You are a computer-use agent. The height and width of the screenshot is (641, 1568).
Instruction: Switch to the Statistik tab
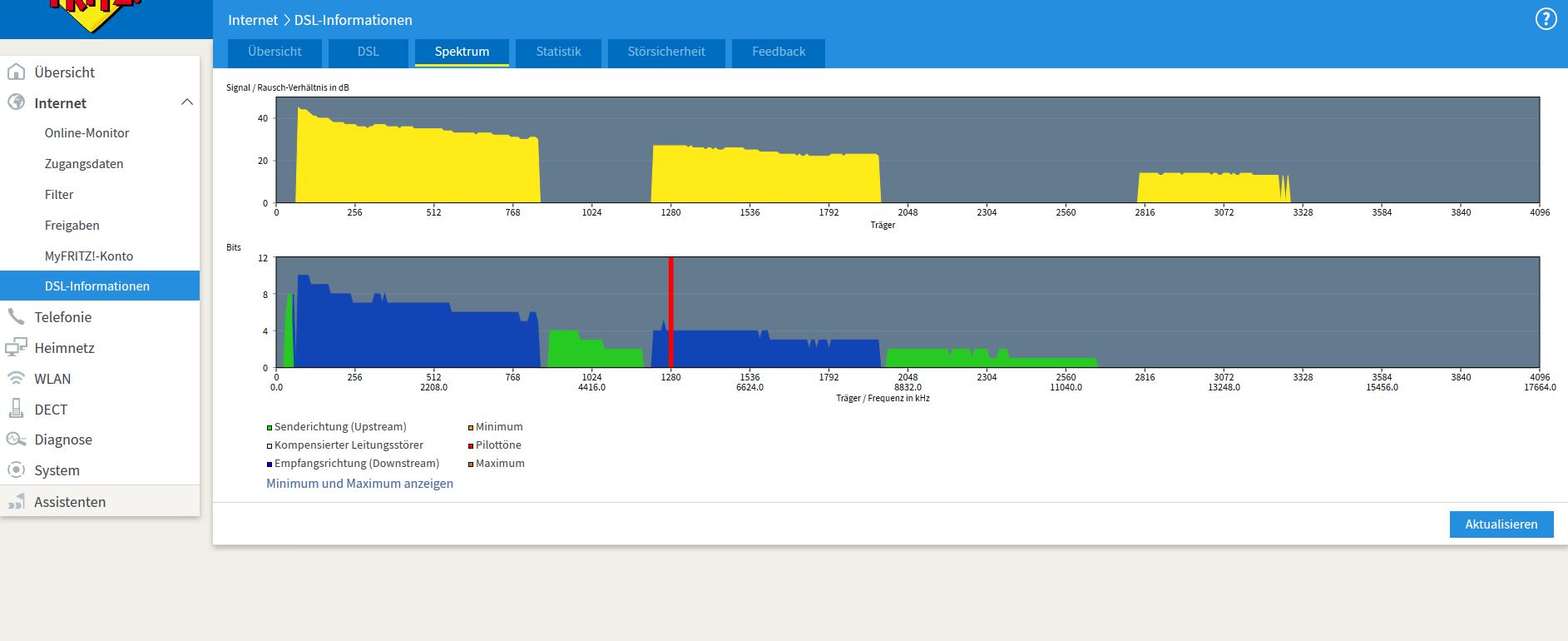[558, 52]
